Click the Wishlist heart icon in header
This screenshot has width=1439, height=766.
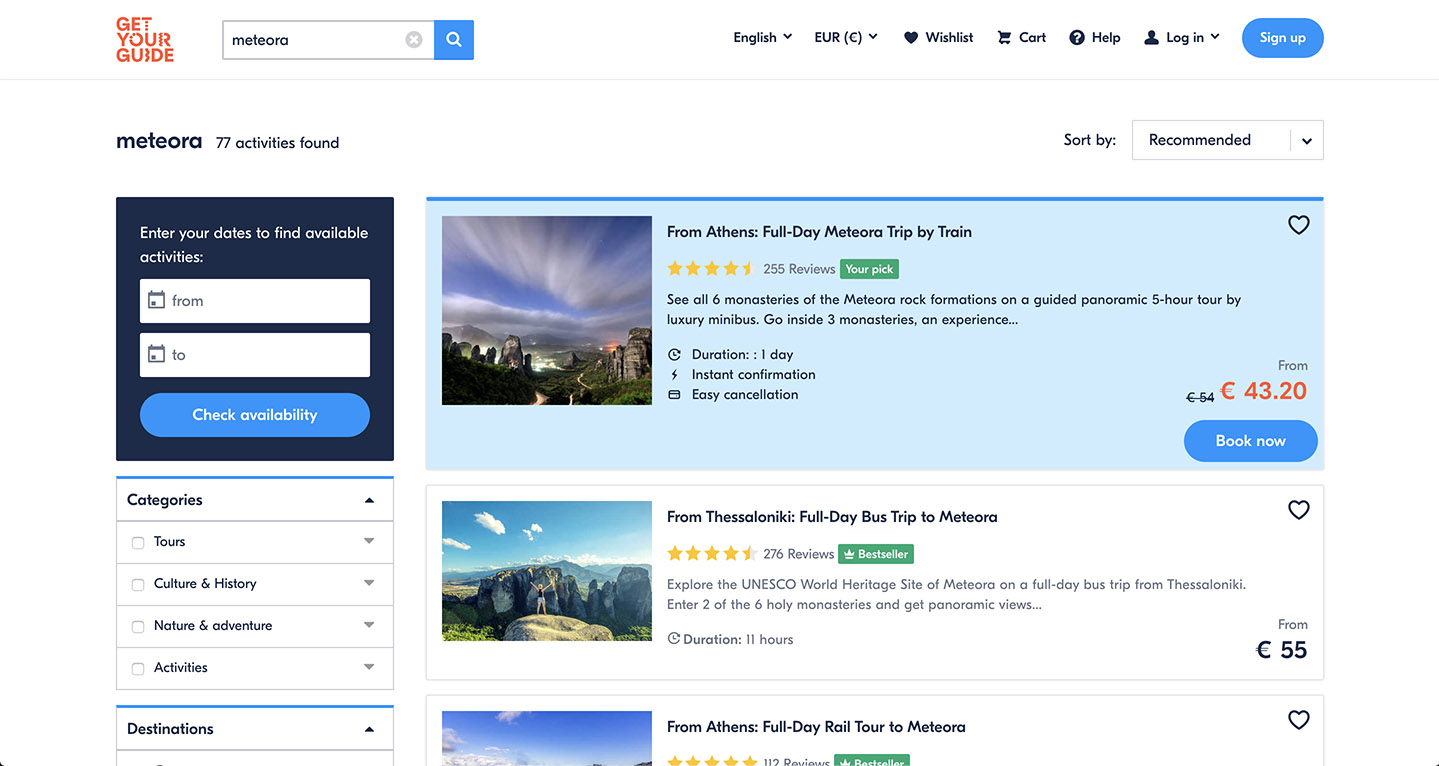pyautogui.click(x=910, y=38)
